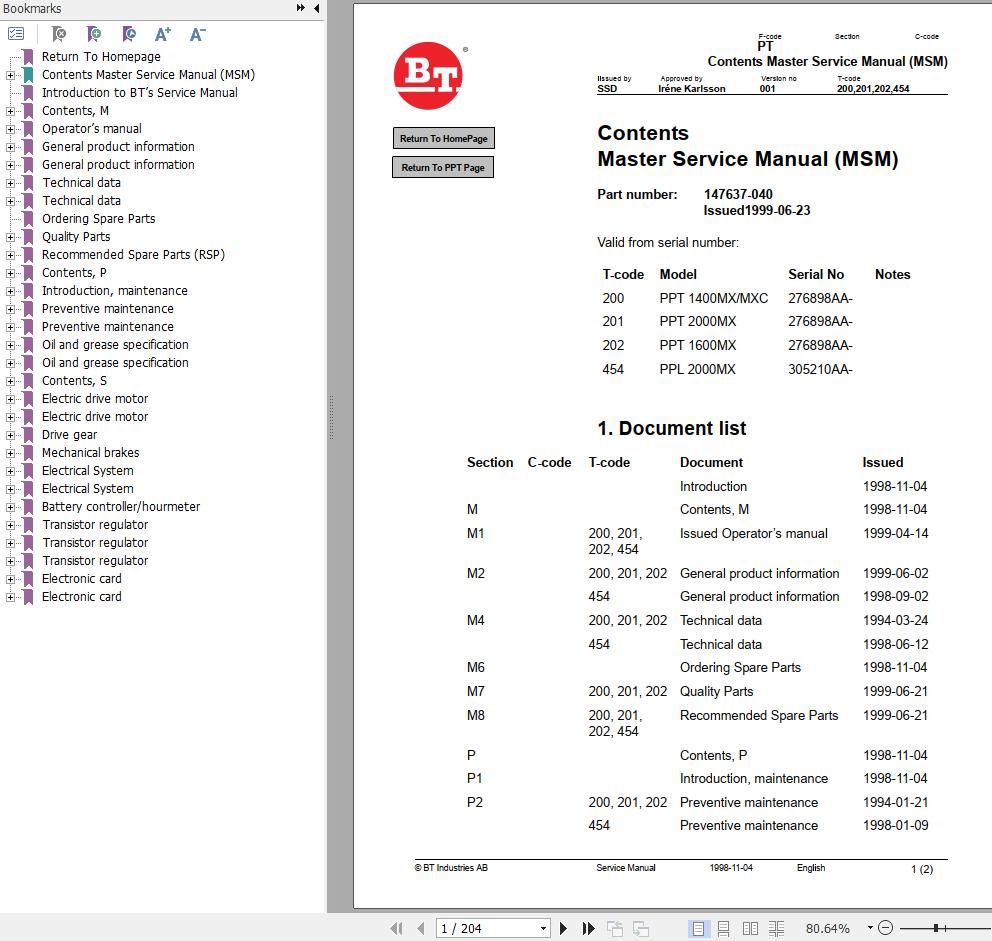Expand Recommended Spare Parts (RSP) node
The image size is (992, 941).
click(x=10, y=255)
